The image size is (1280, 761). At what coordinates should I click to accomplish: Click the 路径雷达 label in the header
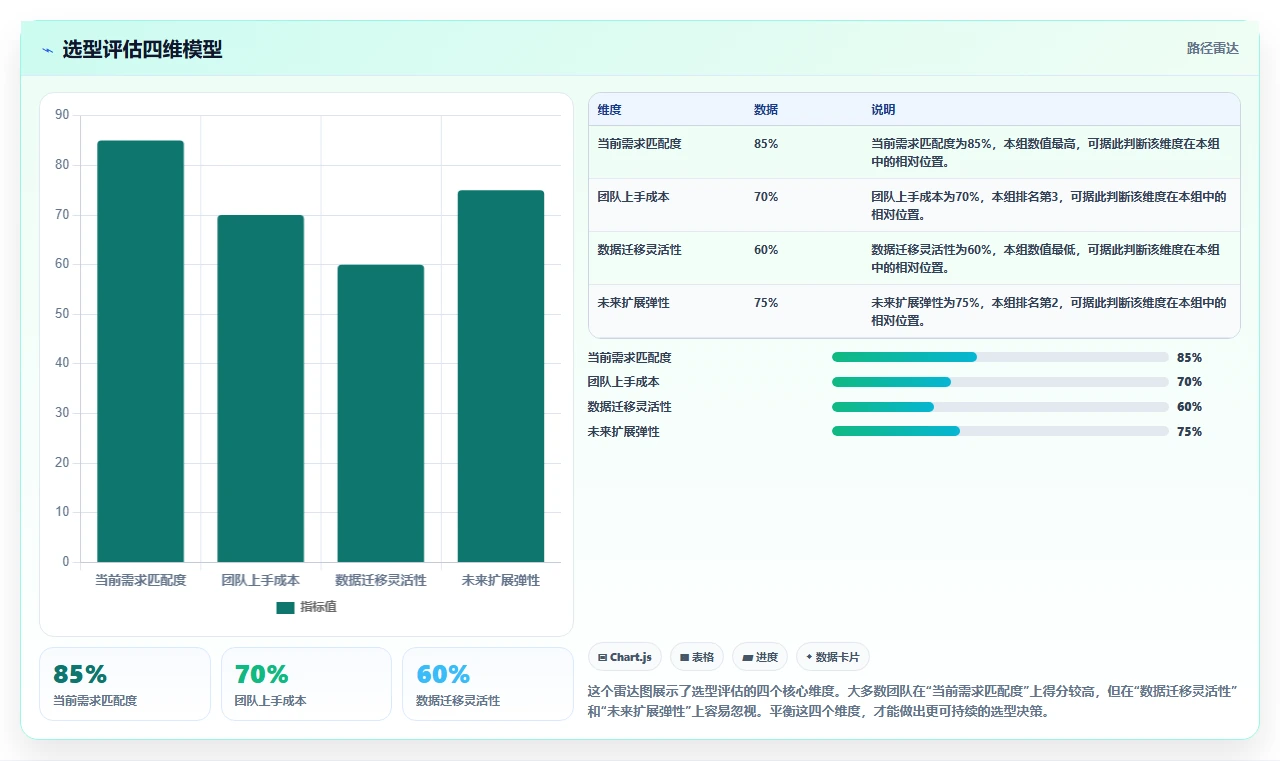pyautogui.click(x=1212, y=48)
